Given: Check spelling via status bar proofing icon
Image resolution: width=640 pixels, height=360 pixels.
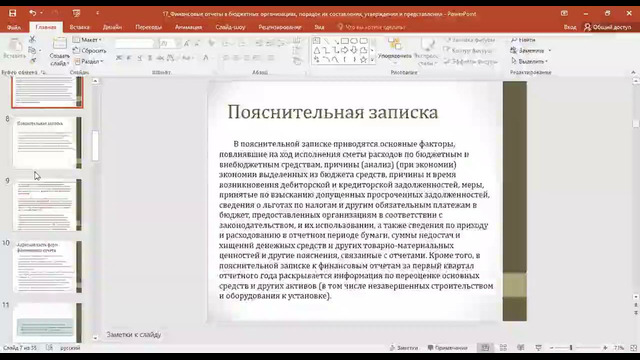Looking at the screenshot, I should (x=49, y=348).
